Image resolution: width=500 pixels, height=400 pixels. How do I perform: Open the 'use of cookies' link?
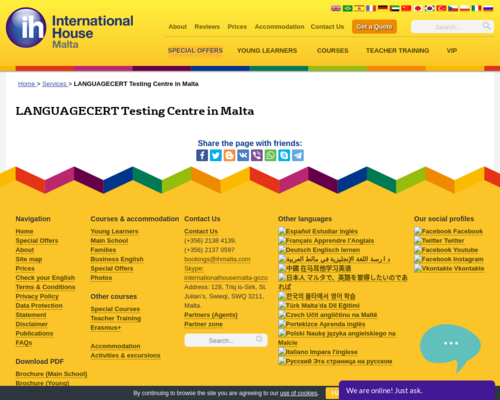tap(298, 393)
